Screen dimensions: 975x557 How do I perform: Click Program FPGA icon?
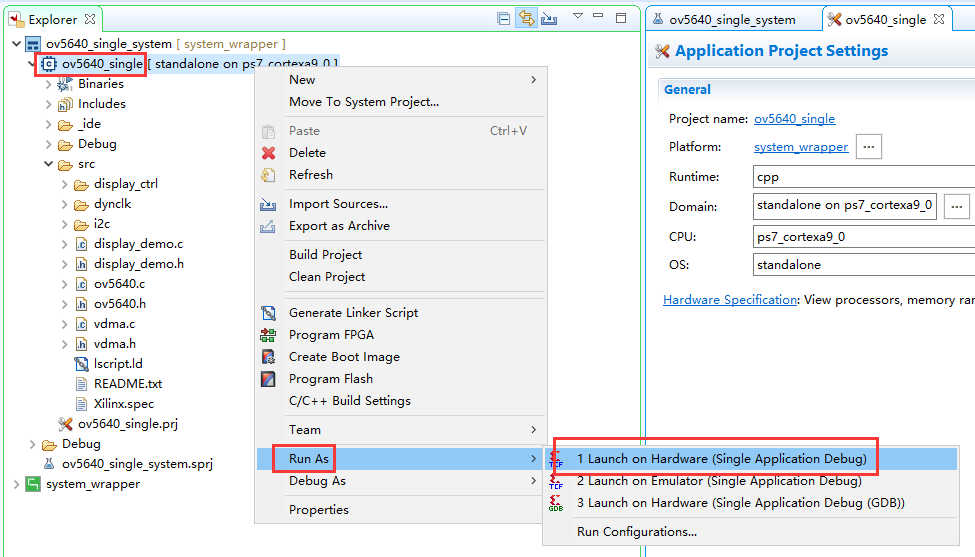point(268,335)
